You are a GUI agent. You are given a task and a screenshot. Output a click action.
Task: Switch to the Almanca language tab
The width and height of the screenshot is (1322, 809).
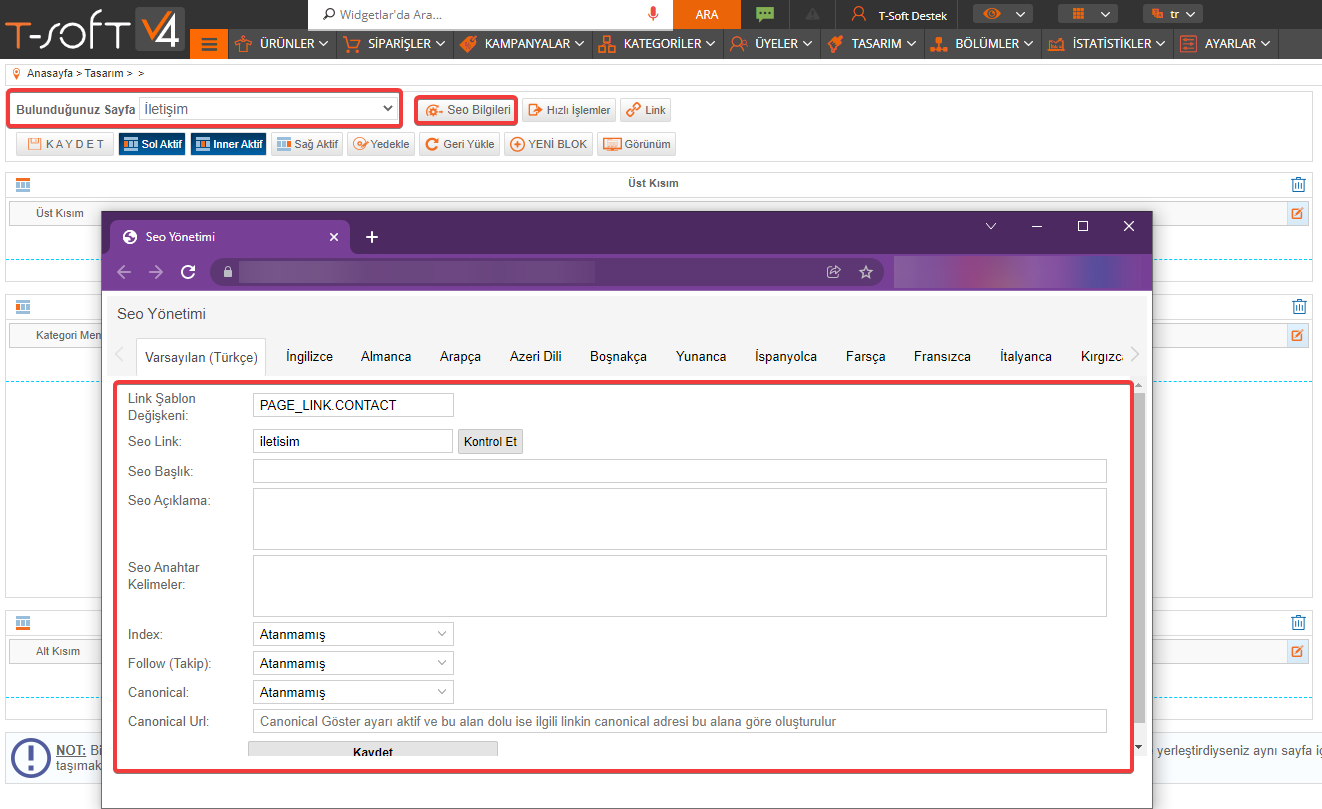(386, 356)
